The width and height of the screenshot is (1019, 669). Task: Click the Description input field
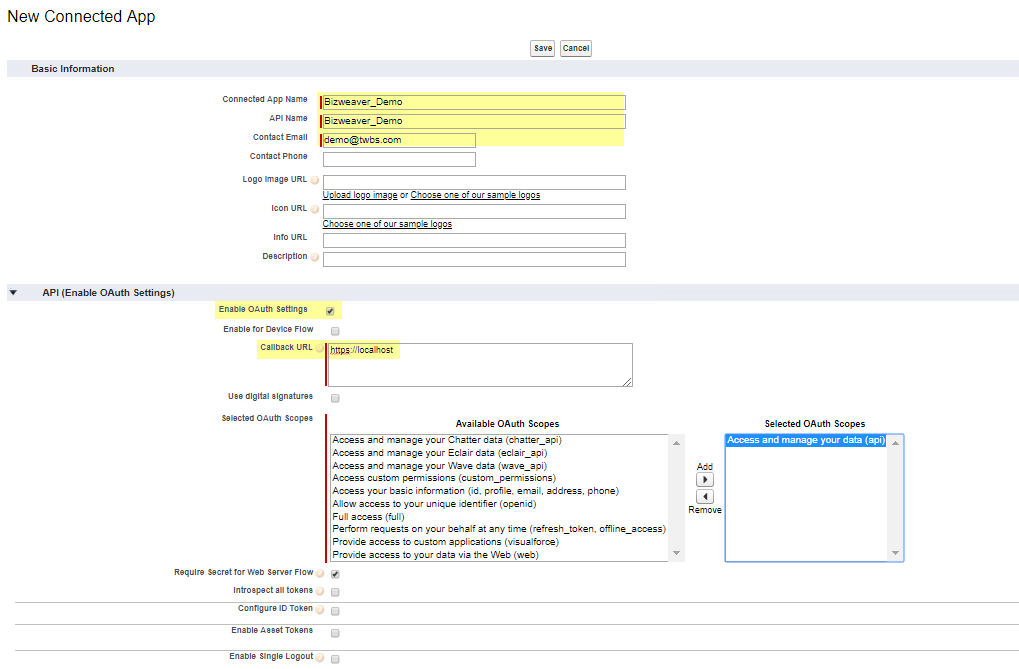point(474,259)
